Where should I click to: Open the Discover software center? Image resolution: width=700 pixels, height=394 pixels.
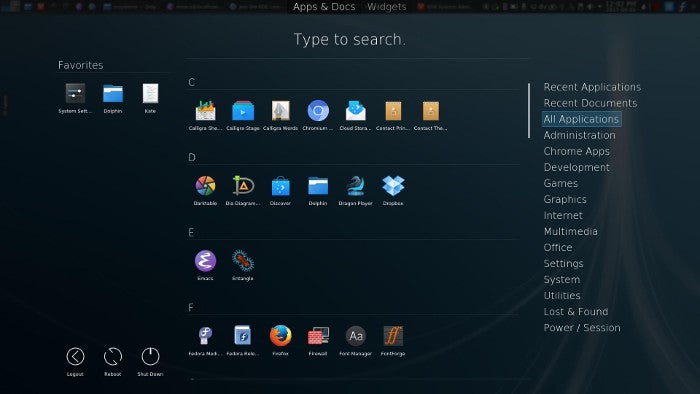[x=280, y=190]
